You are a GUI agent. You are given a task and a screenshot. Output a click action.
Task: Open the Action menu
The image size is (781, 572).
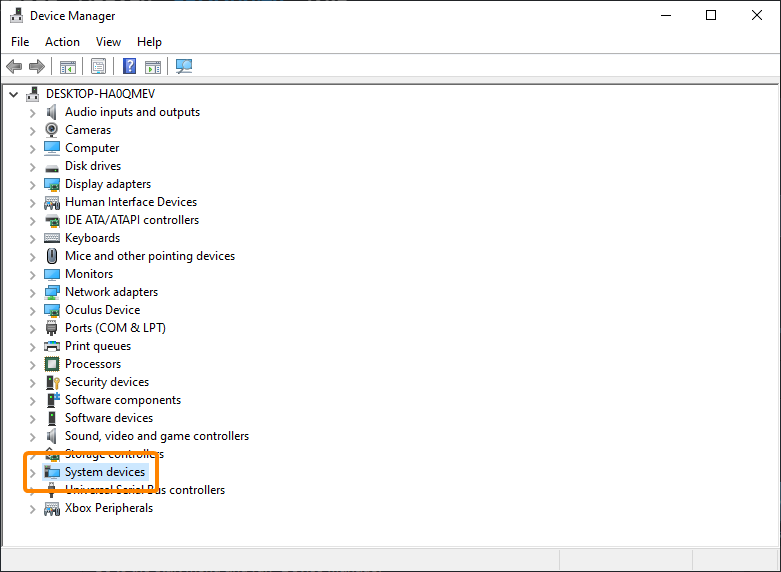[62, 42]
